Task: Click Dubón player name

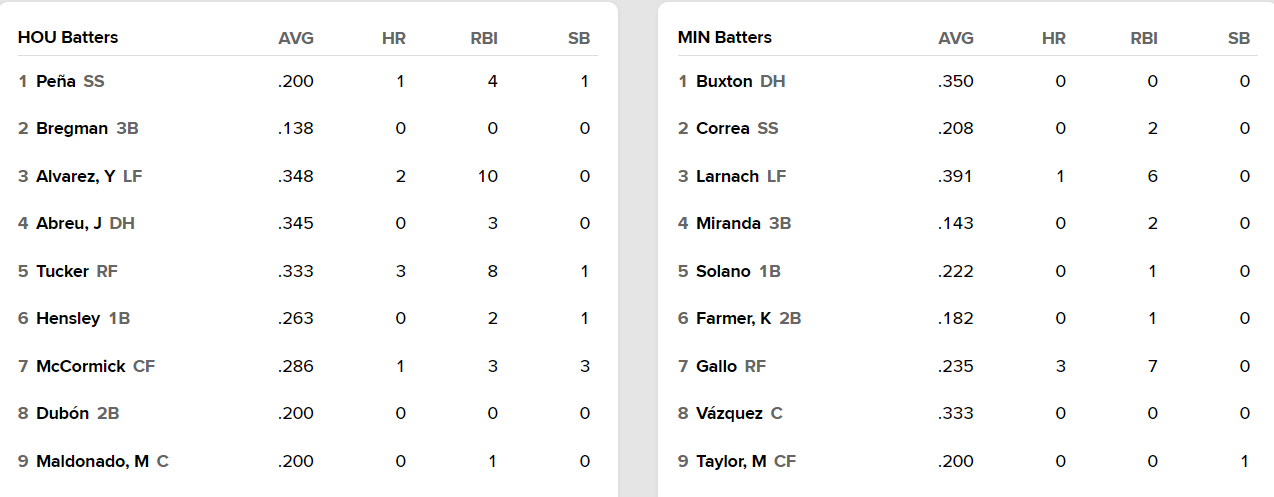Action: click(x=63, y=413)
